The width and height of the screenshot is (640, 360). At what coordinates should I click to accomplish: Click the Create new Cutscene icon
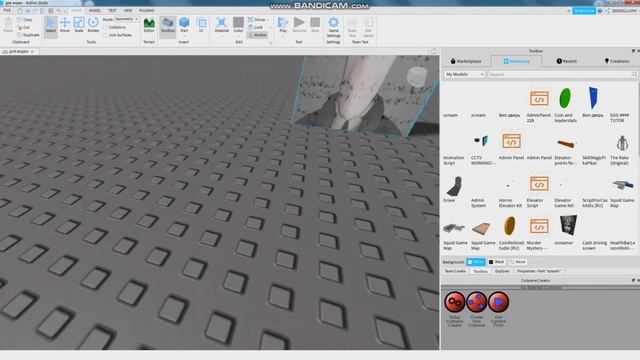[476, 302]
